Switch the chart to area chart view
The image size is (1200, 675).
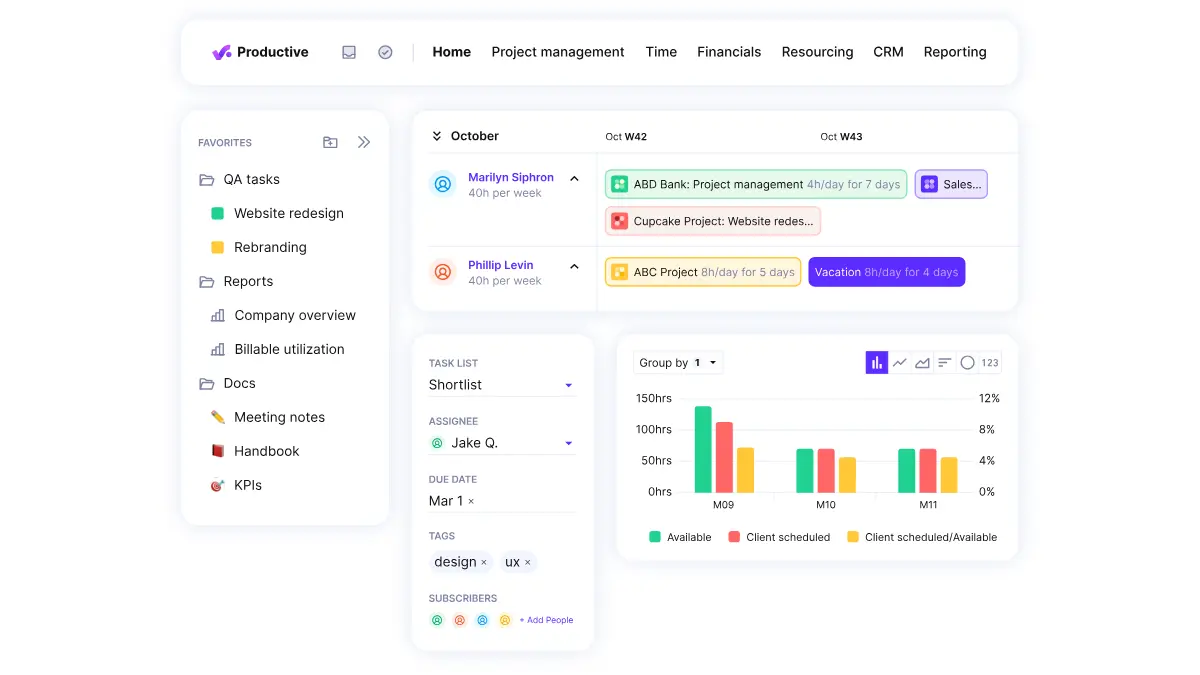[922, 362]
